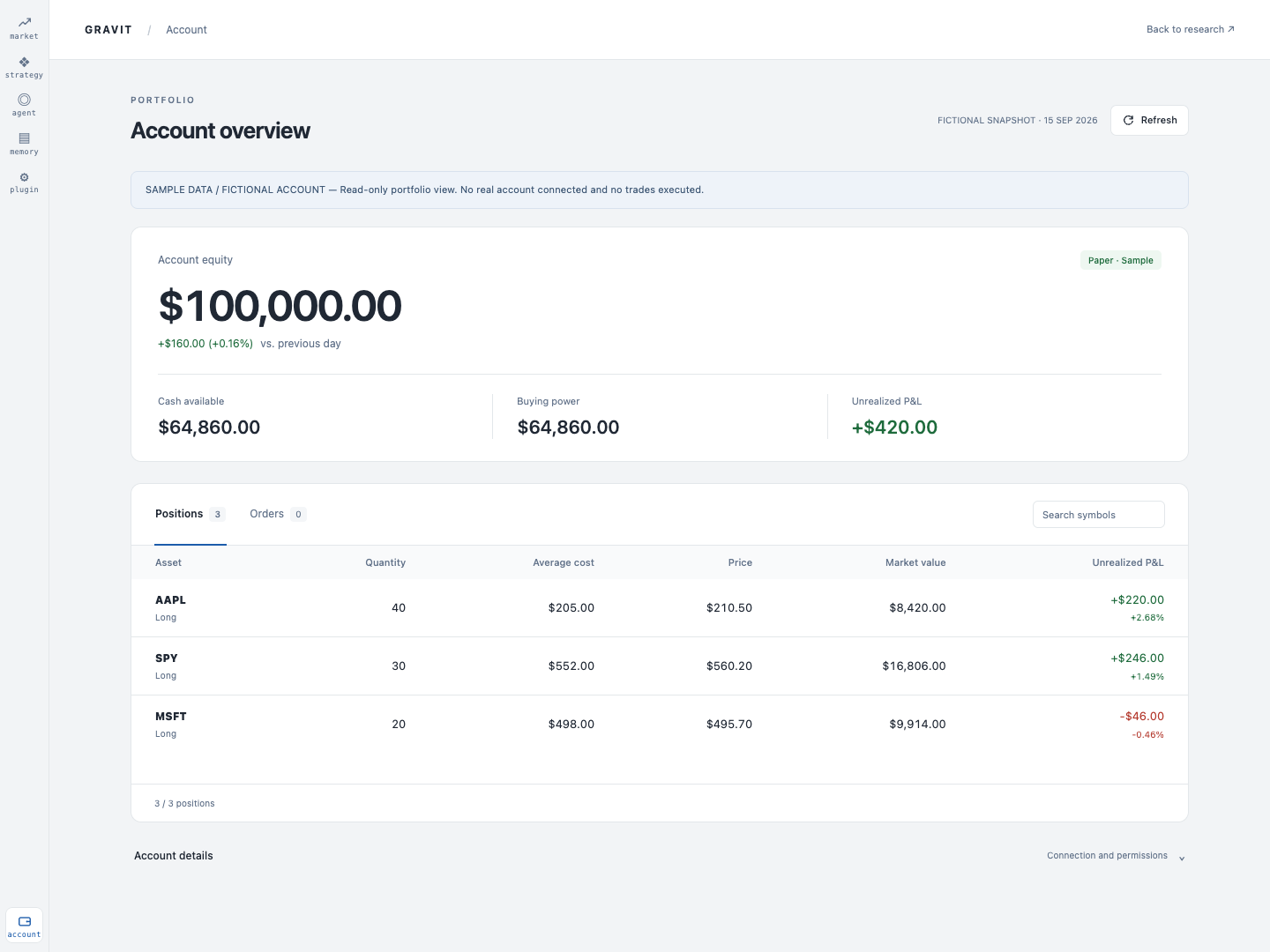This screenshot has width=1270, height=952.
Task: Click the Account details heading
Action: 174,856
